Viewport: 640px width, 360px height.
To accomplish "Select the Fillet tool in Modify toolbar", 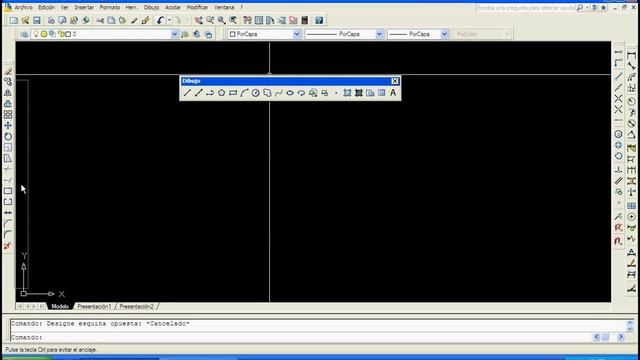I will pyautogui.click(x=8, y=235).
